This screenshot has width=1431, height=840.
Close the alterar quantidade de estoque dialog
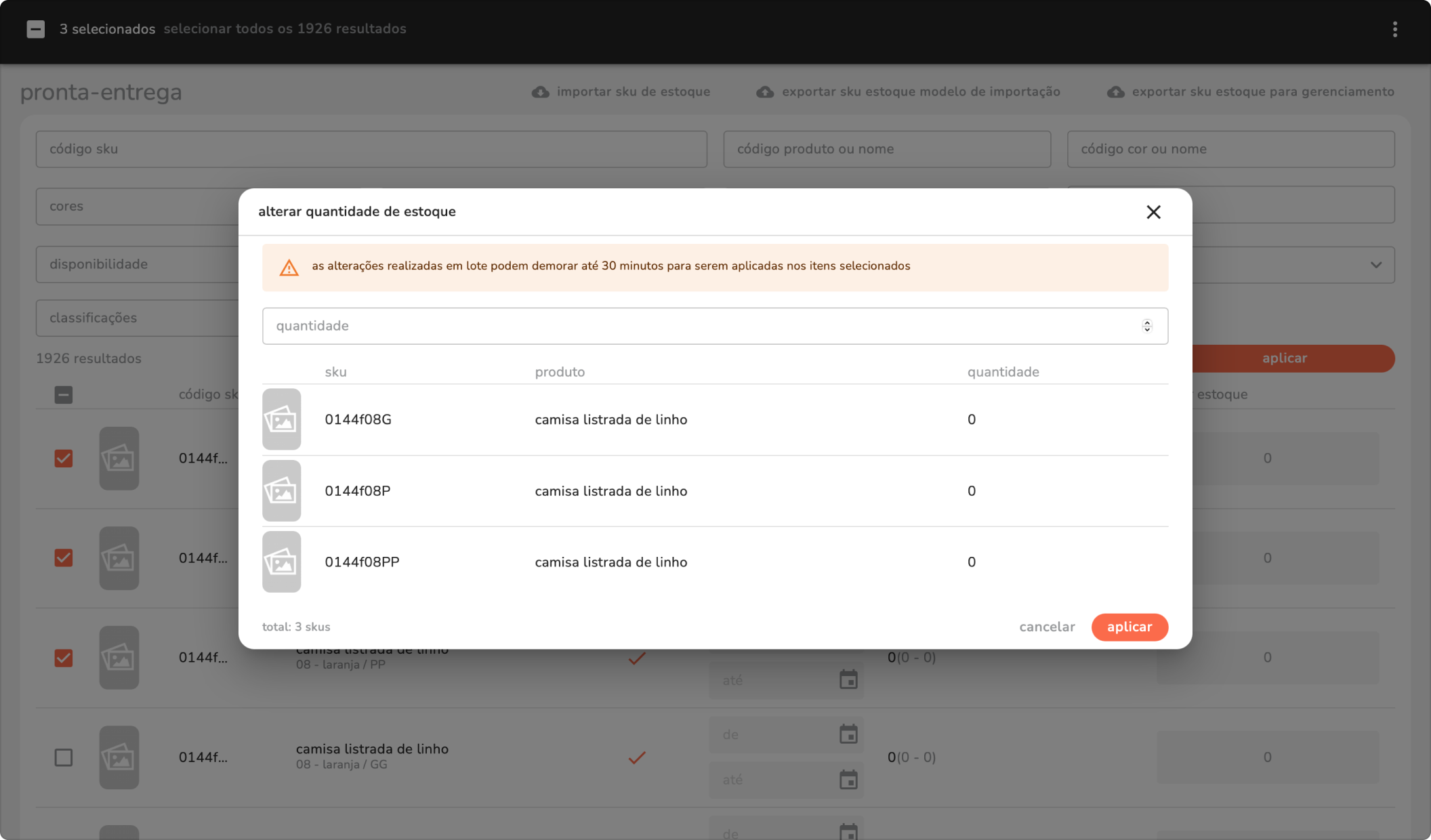click(x=1153, y=212)
